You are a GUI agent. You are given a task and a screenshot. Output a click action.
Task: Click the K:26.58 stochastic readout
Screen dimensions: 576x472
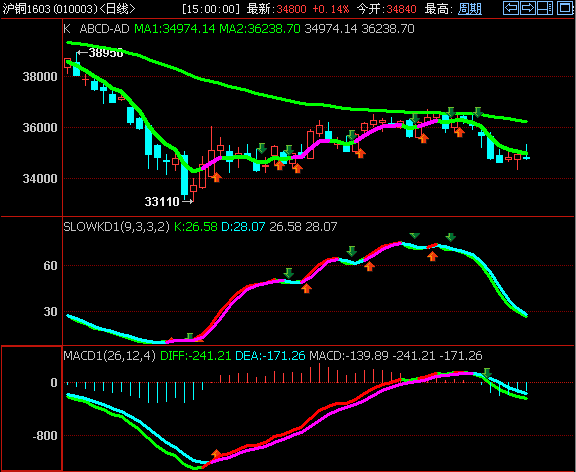click(195, 226)
